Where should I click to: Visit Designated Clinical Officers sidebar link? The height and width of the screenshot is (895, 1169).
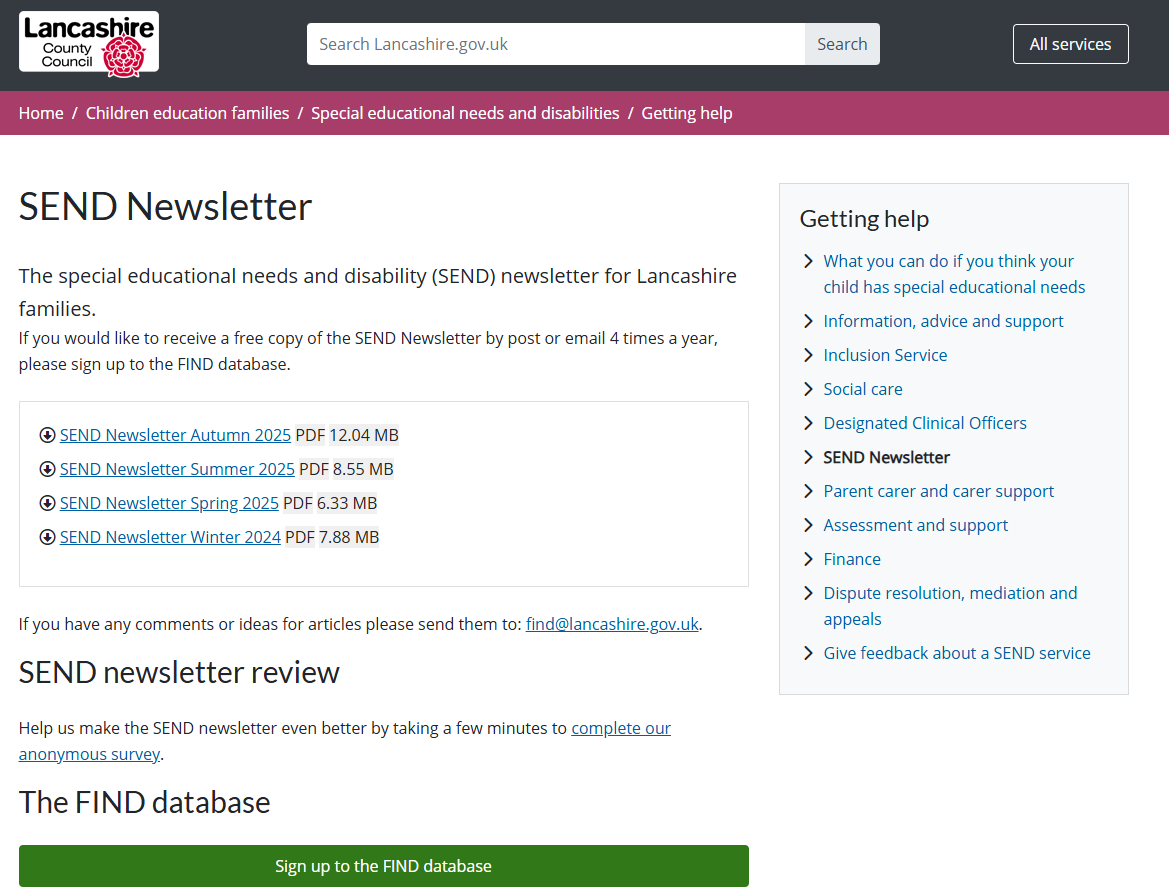tap(924, 423)
